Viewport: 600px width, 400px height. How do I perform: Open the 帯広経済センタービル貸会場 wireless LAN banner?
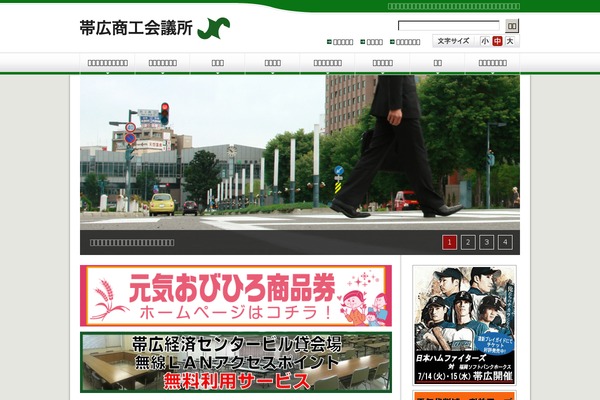(236, 362)
